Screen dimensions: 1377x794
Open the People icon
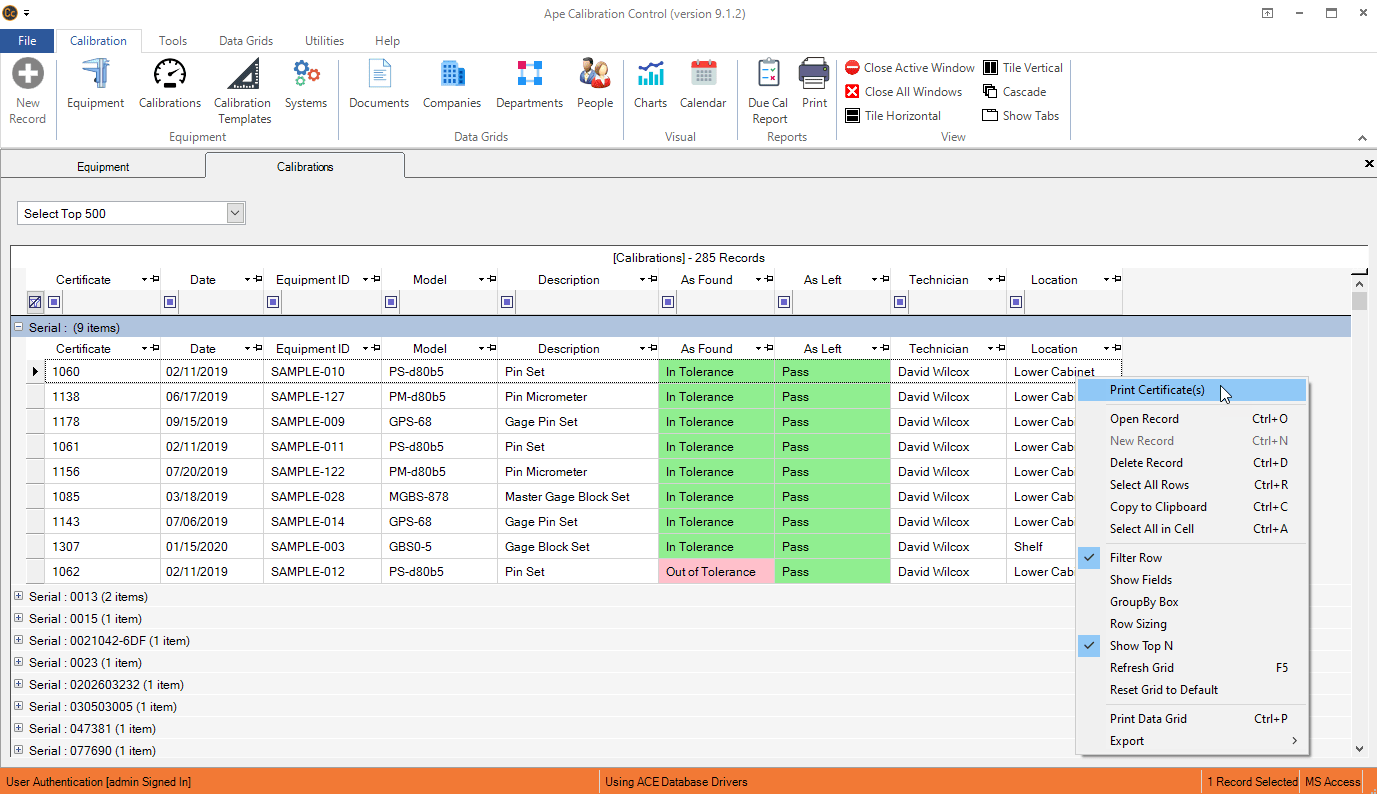(x=595, y=75)
